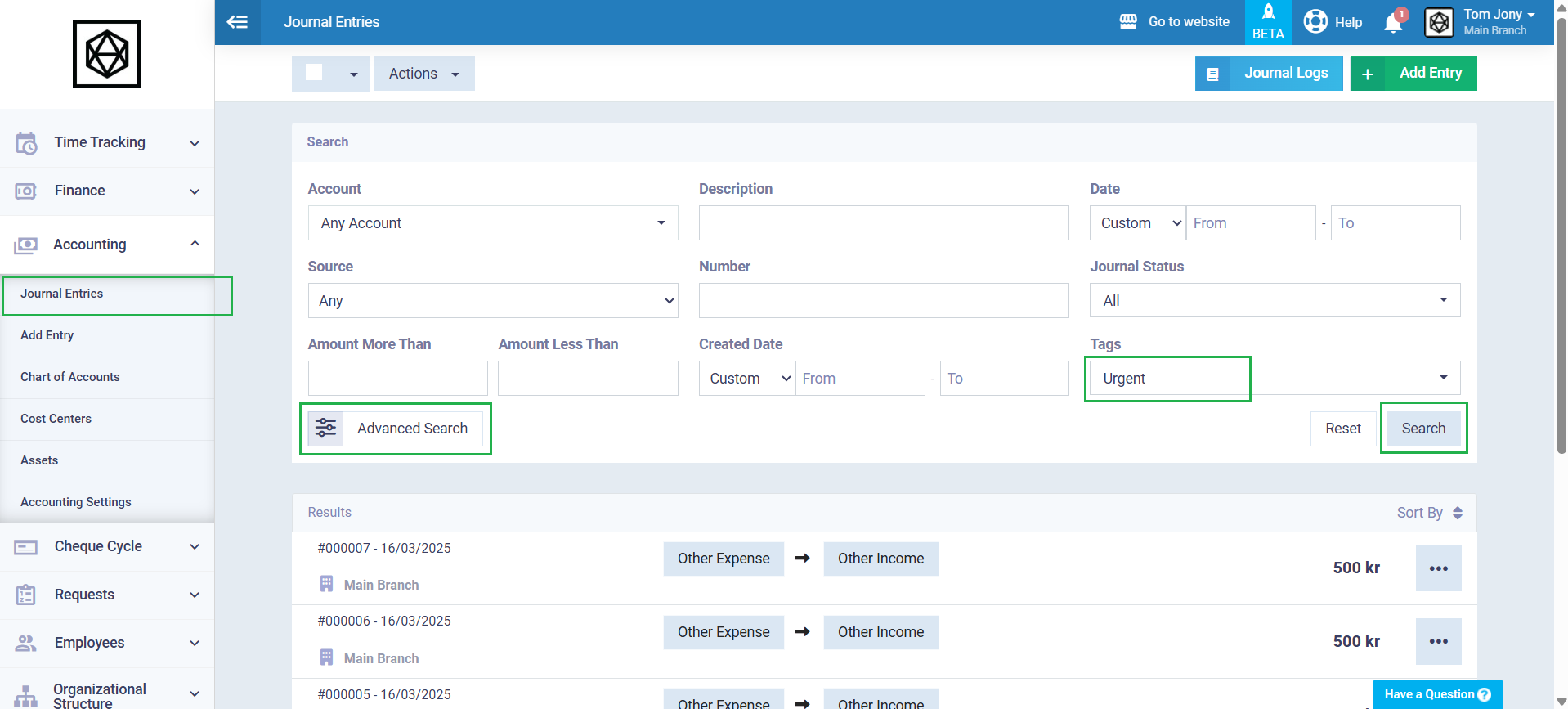Screen dimensions: 1568x709
Task: Open the Actions dropdown
Action: point(424,74)
